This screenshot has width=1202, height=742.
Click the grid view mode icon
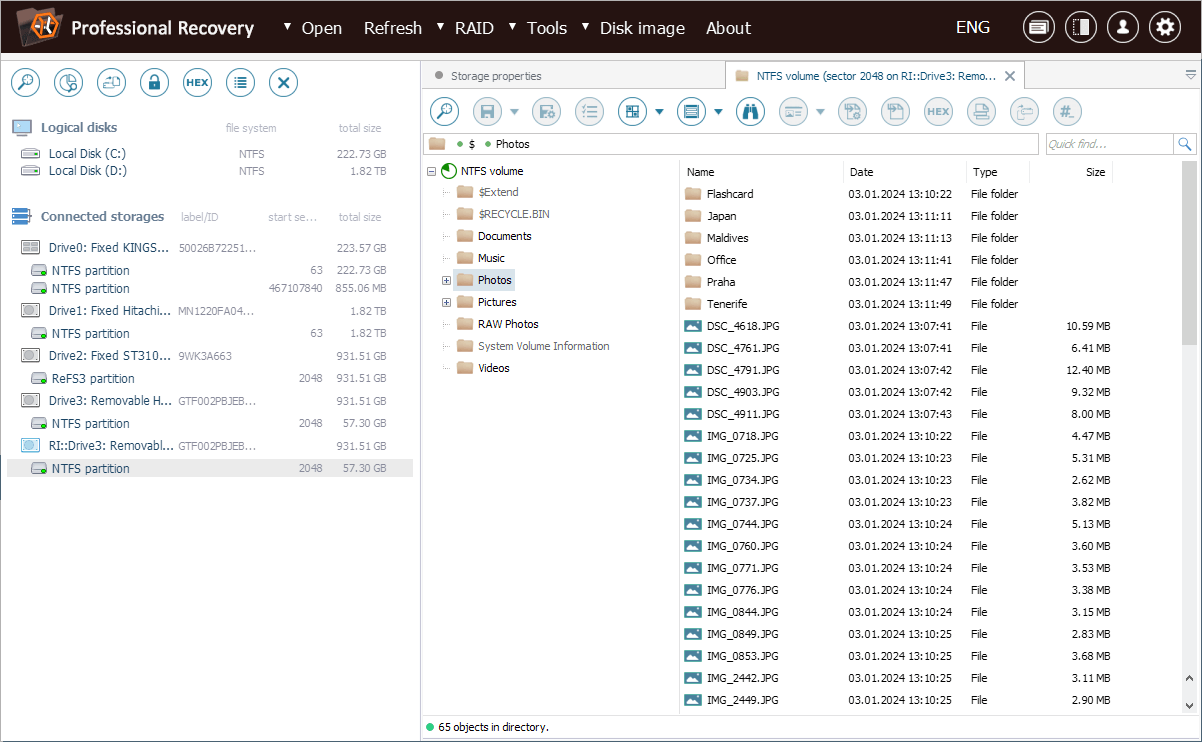tap(632, 112)
